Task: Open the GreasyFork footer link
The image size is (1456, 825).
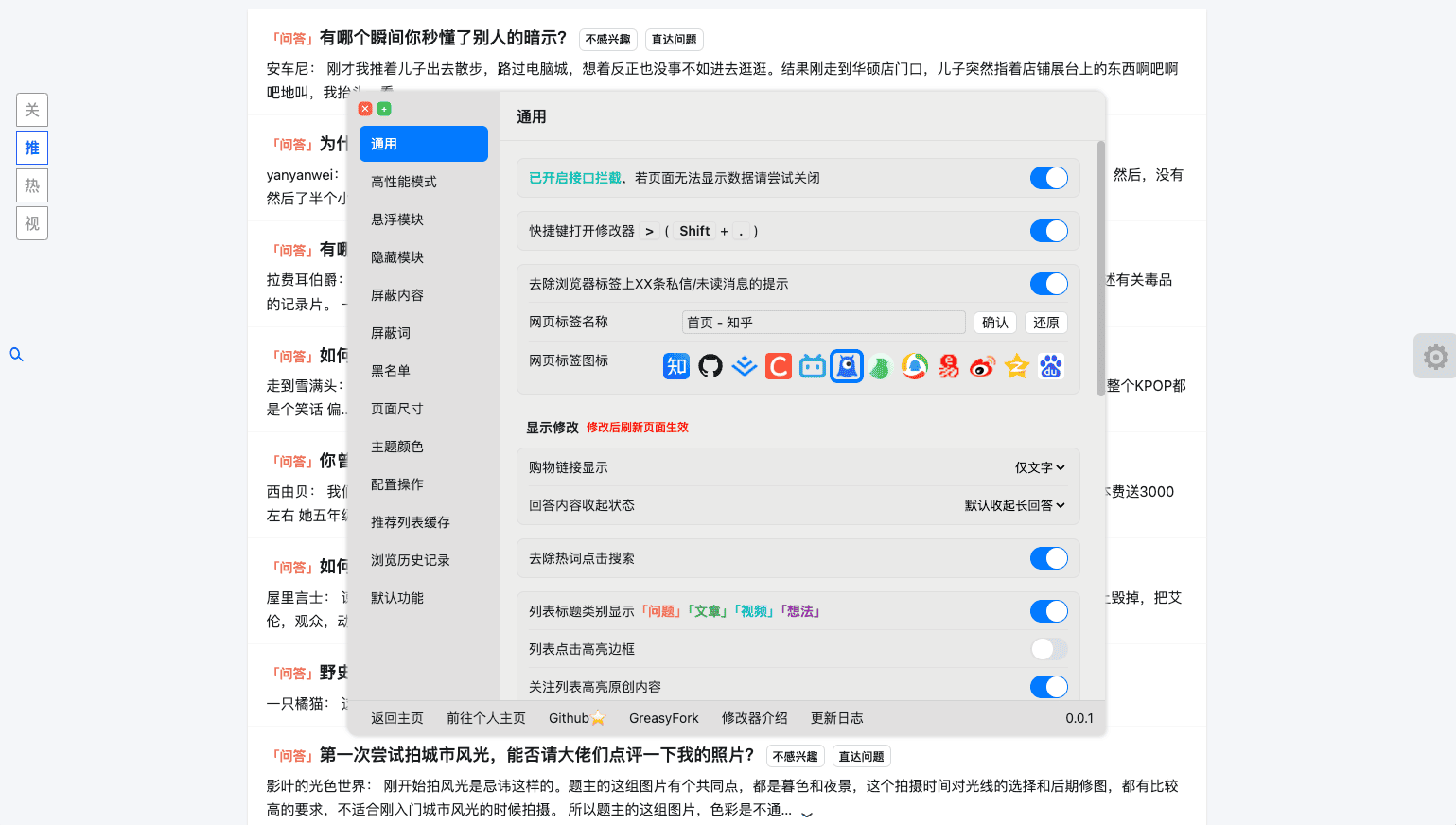Action: 664,718
